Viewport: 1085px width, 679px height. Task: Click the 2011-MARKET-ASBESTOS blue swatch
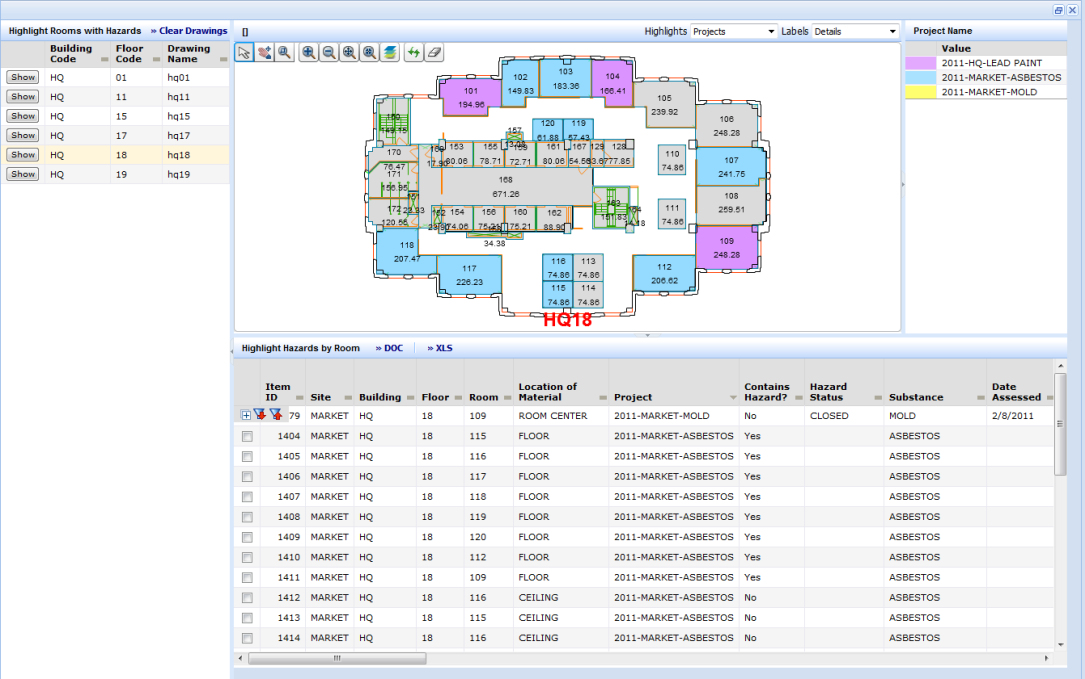point(920,78)
